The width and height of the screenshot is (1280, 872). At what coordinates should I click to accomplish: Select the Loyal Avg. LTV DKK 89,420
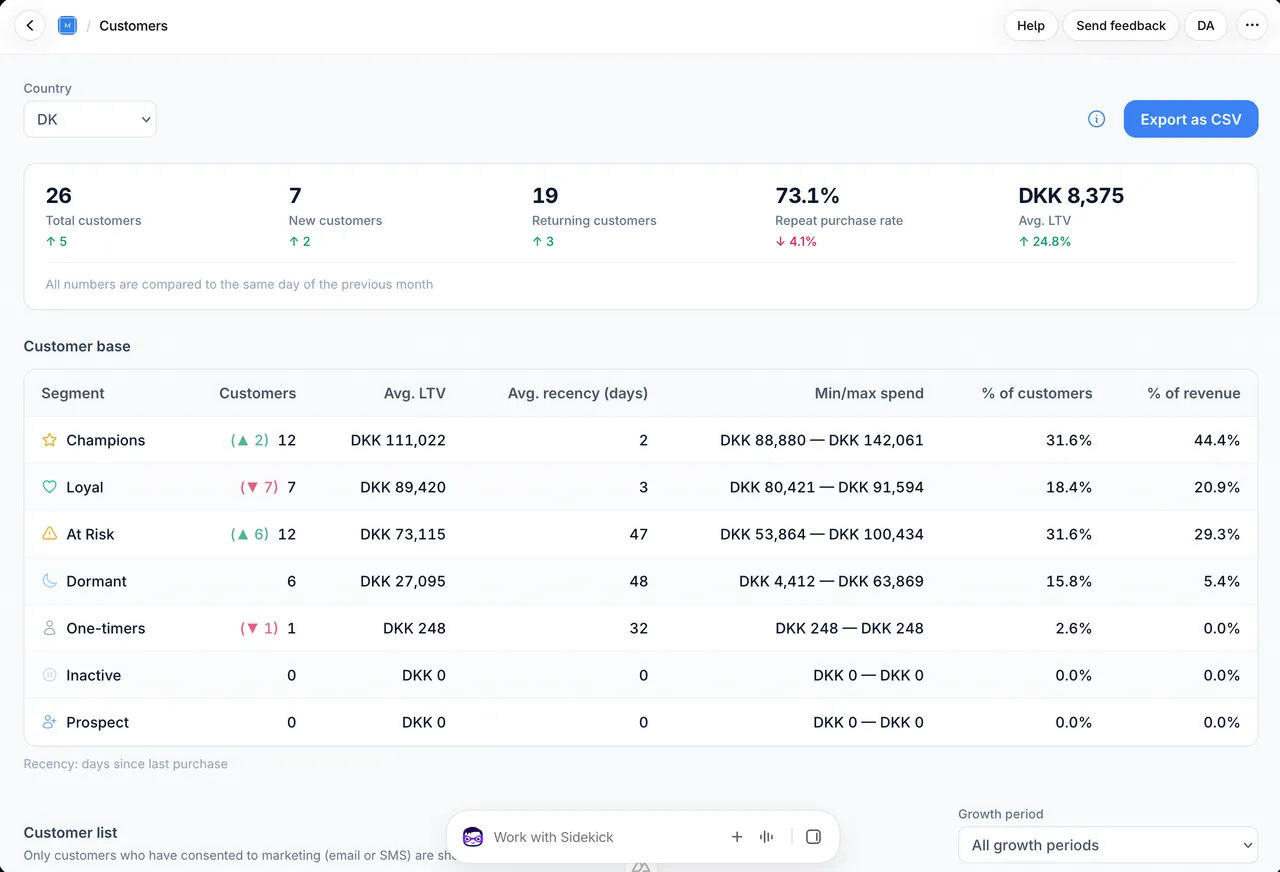[x=403, y=487]
